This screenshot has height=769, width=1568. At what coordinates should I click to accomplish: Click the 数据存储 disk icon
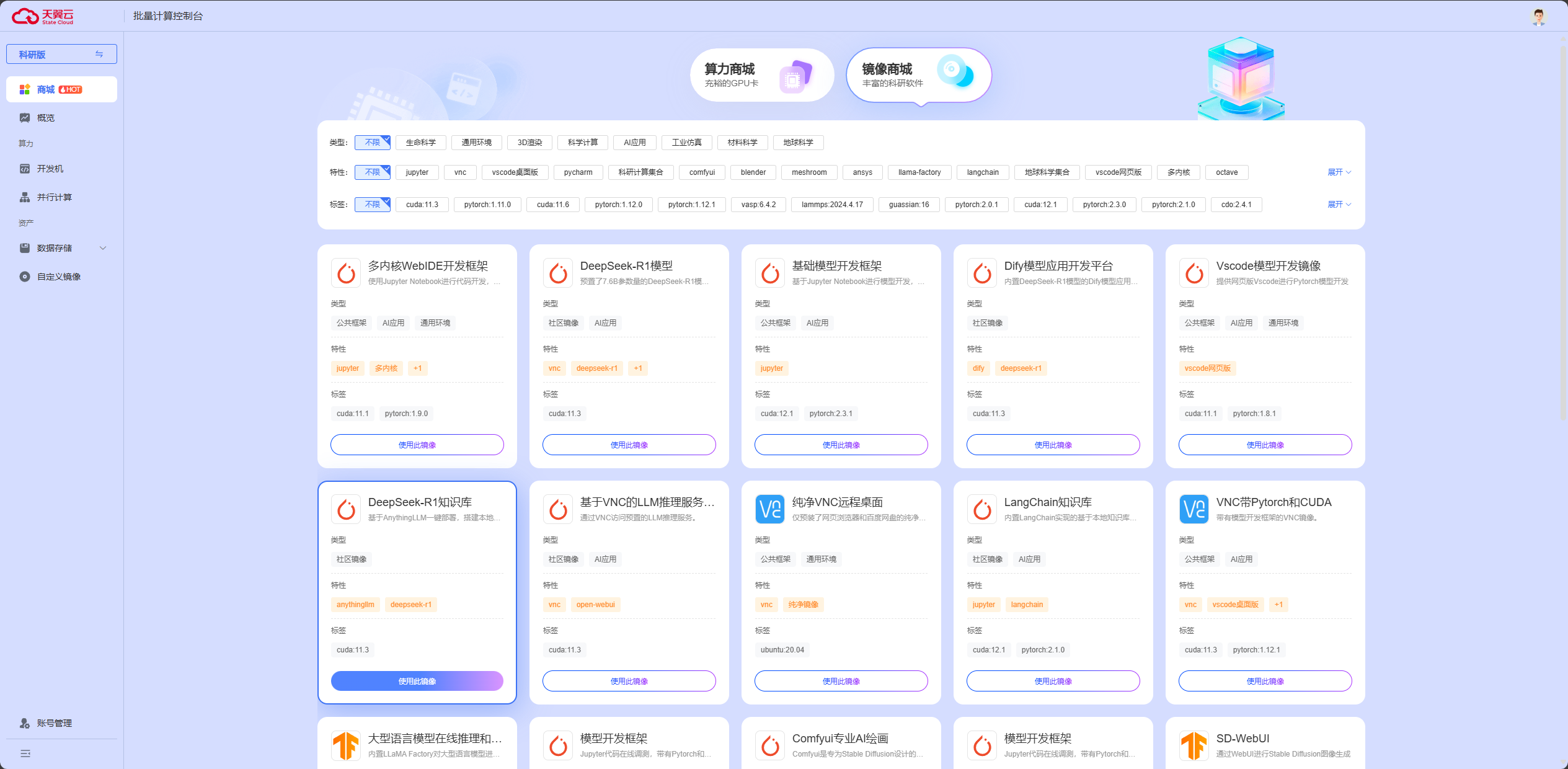point(25,248)
